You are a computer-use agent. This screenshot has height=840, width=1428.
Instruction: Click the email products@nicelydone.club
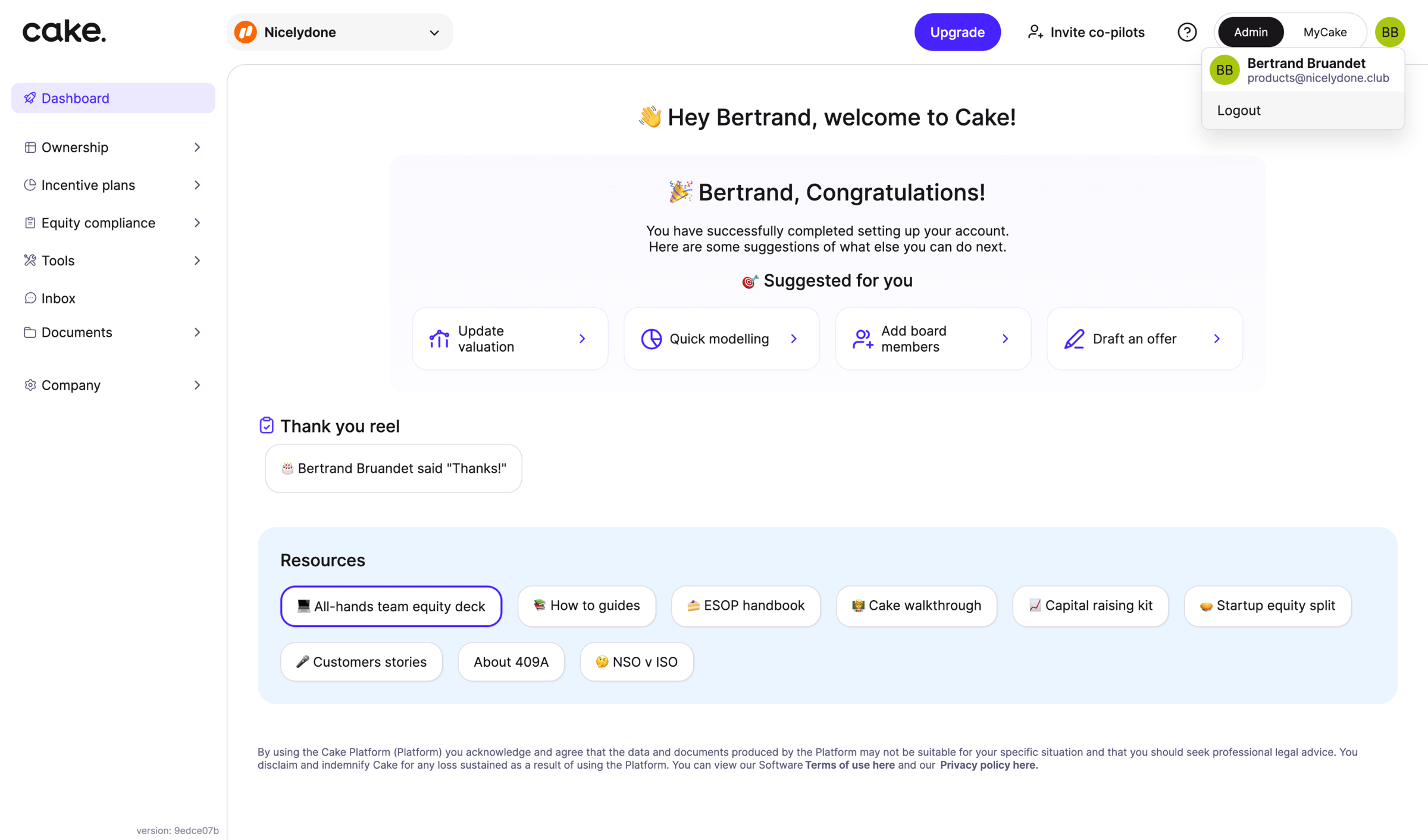[x=1318, y=78]
